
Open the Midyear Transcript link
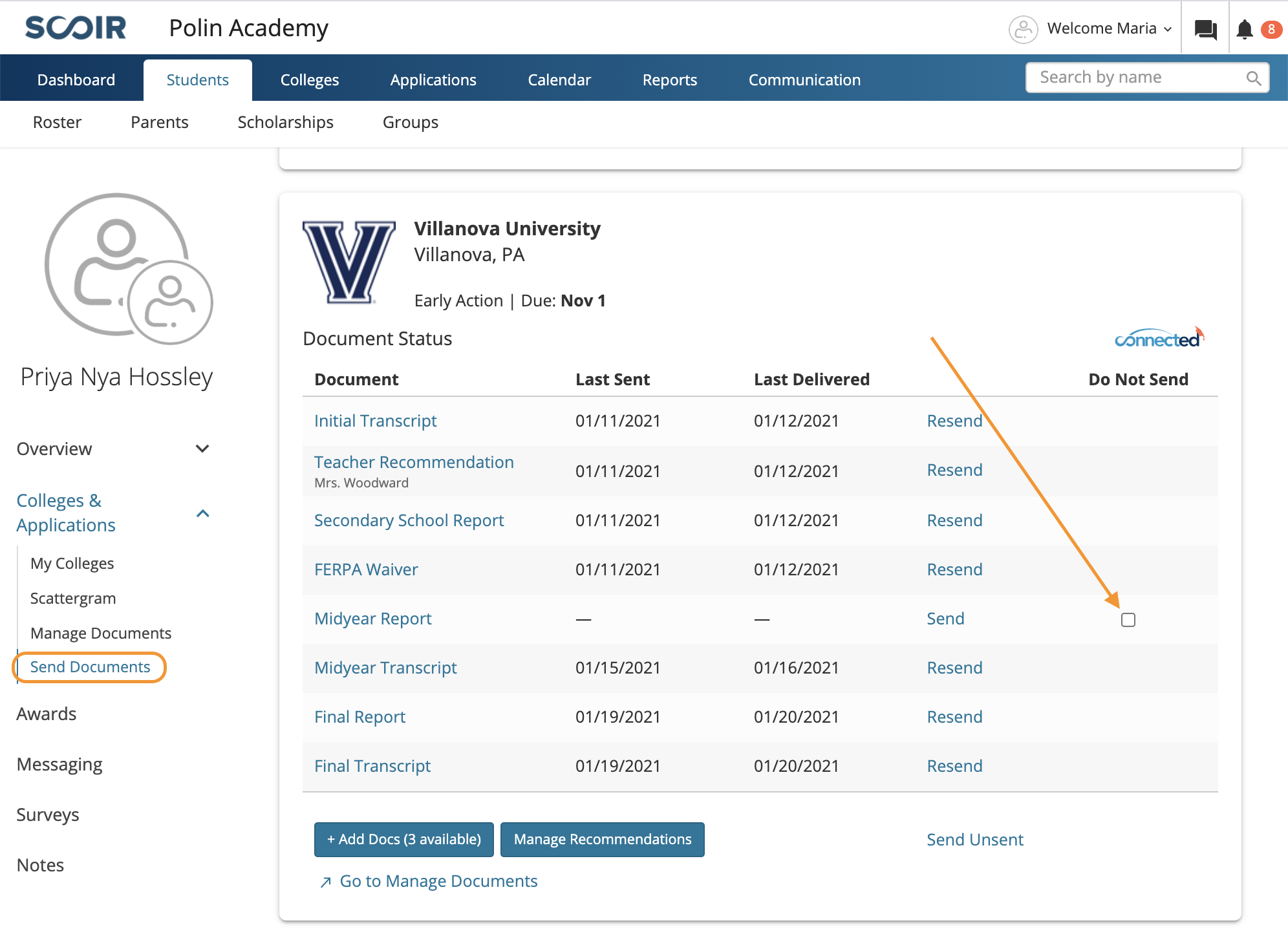385,668
